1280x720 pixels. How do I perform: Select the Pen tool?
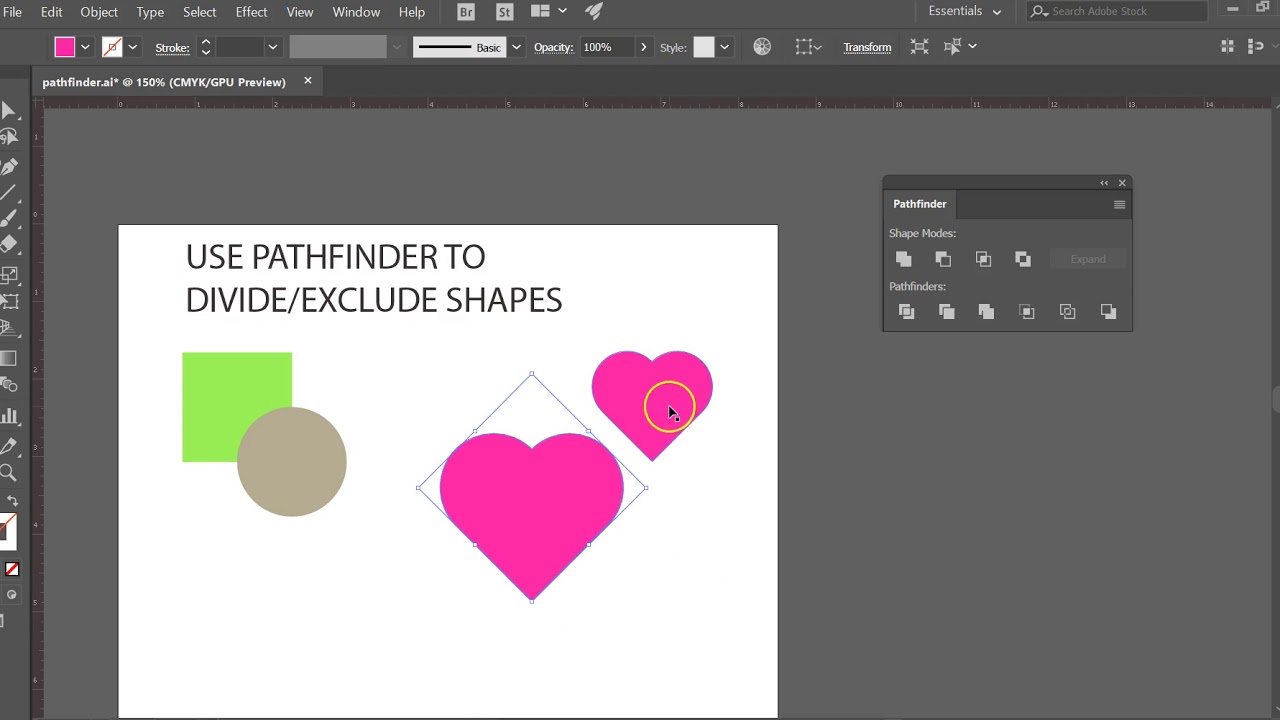8,166
